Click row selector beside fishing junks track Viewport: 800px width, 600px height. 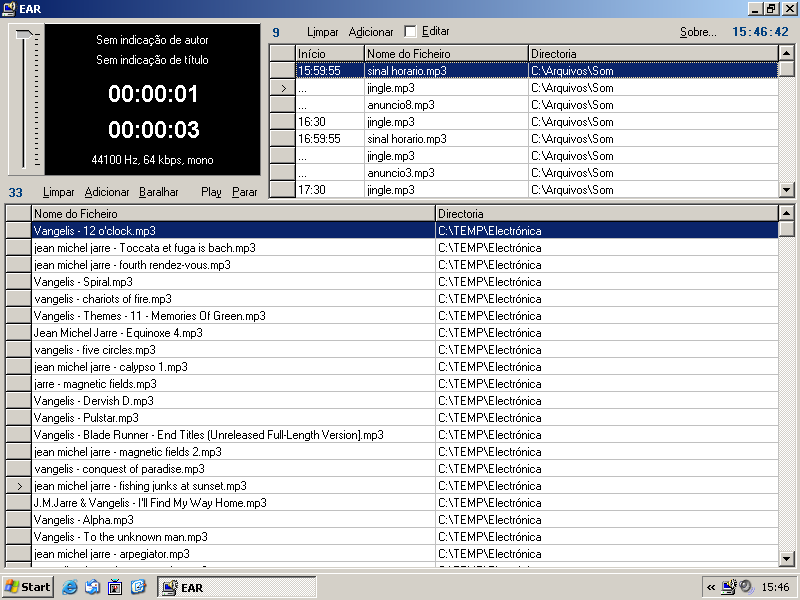click(x=19, y=486)
